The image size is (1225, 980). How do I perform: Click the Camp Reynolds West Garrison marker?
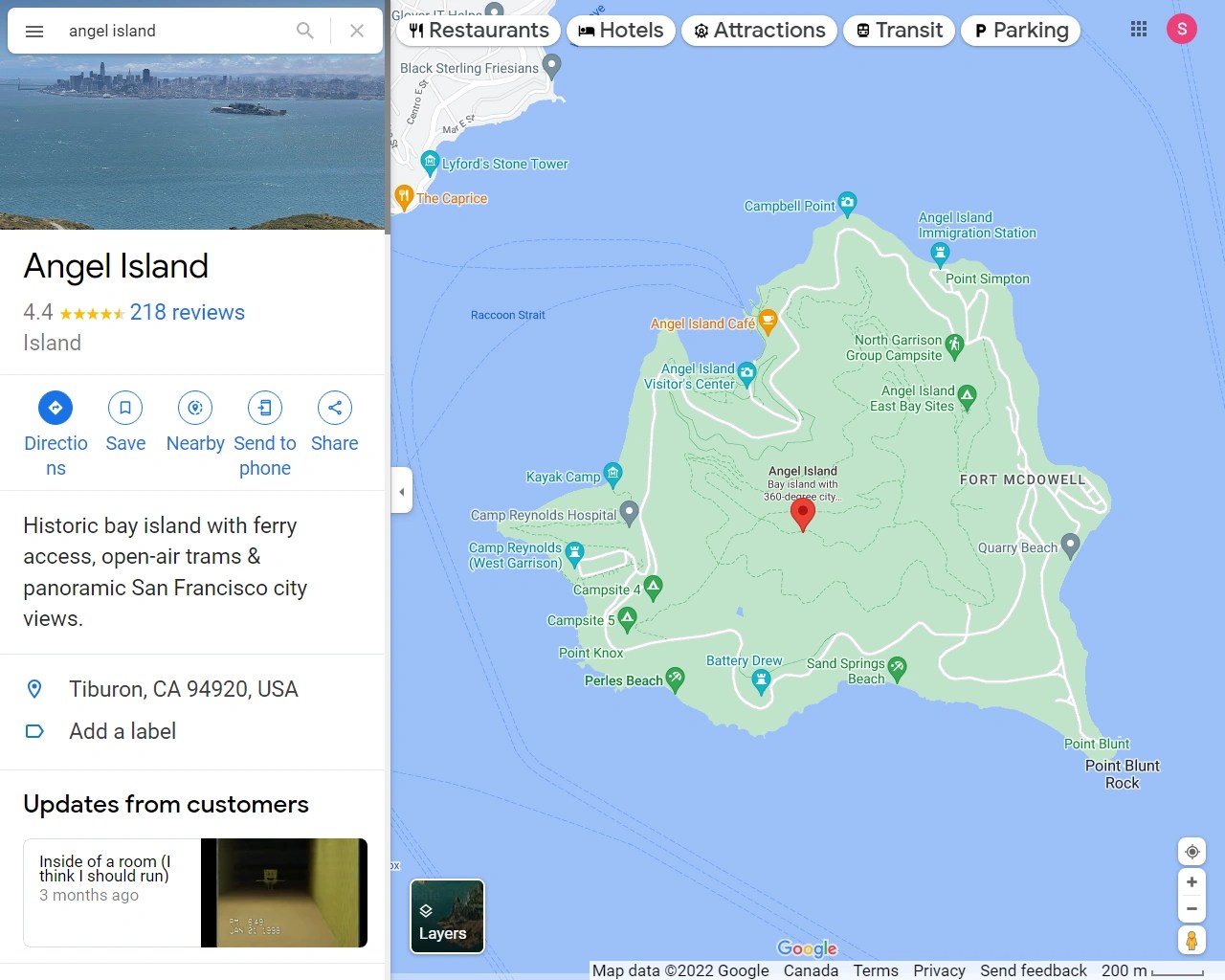point(574,552)
